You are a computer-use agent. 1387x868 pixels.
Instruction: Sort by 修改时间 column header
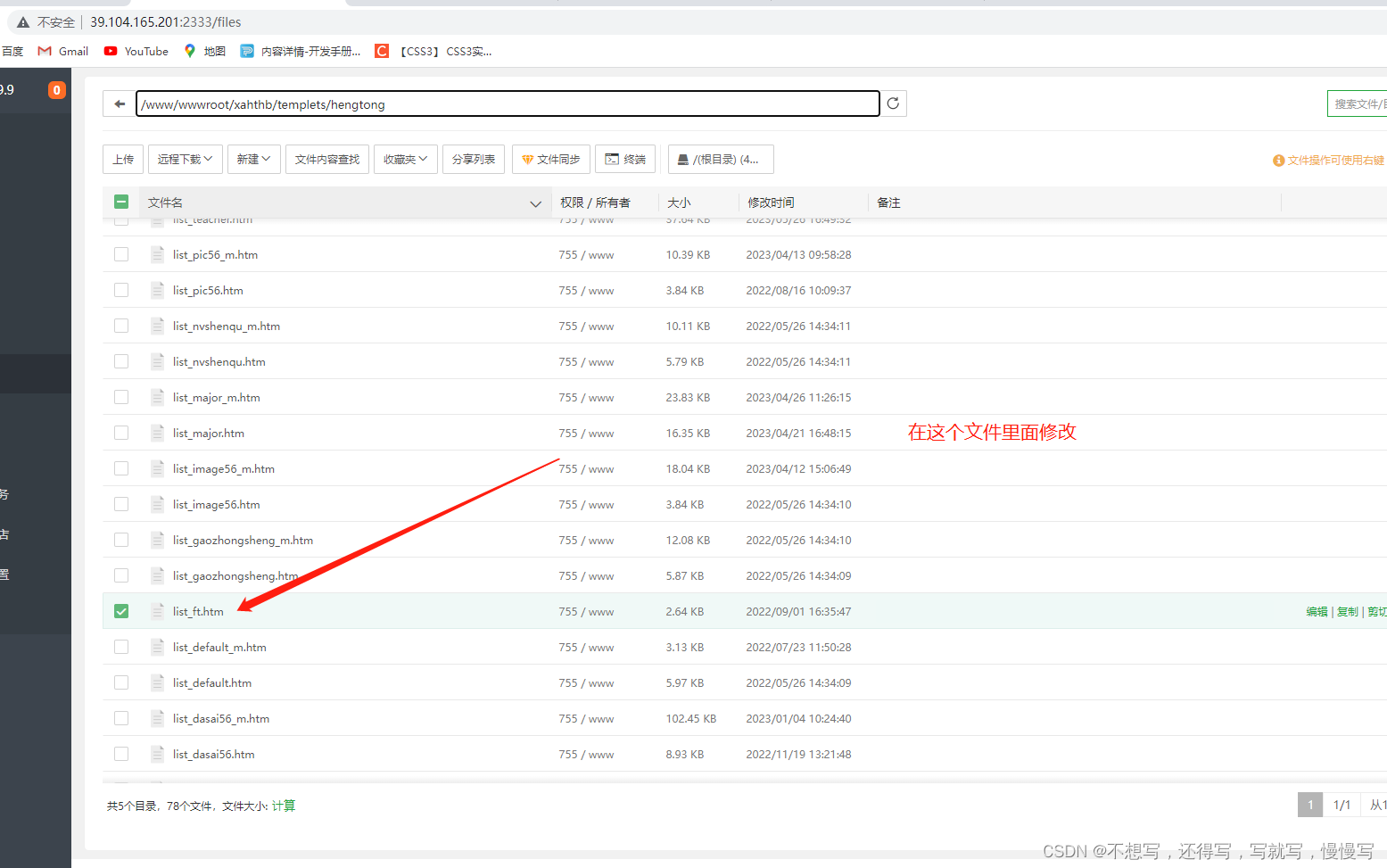tap(771, 203)
